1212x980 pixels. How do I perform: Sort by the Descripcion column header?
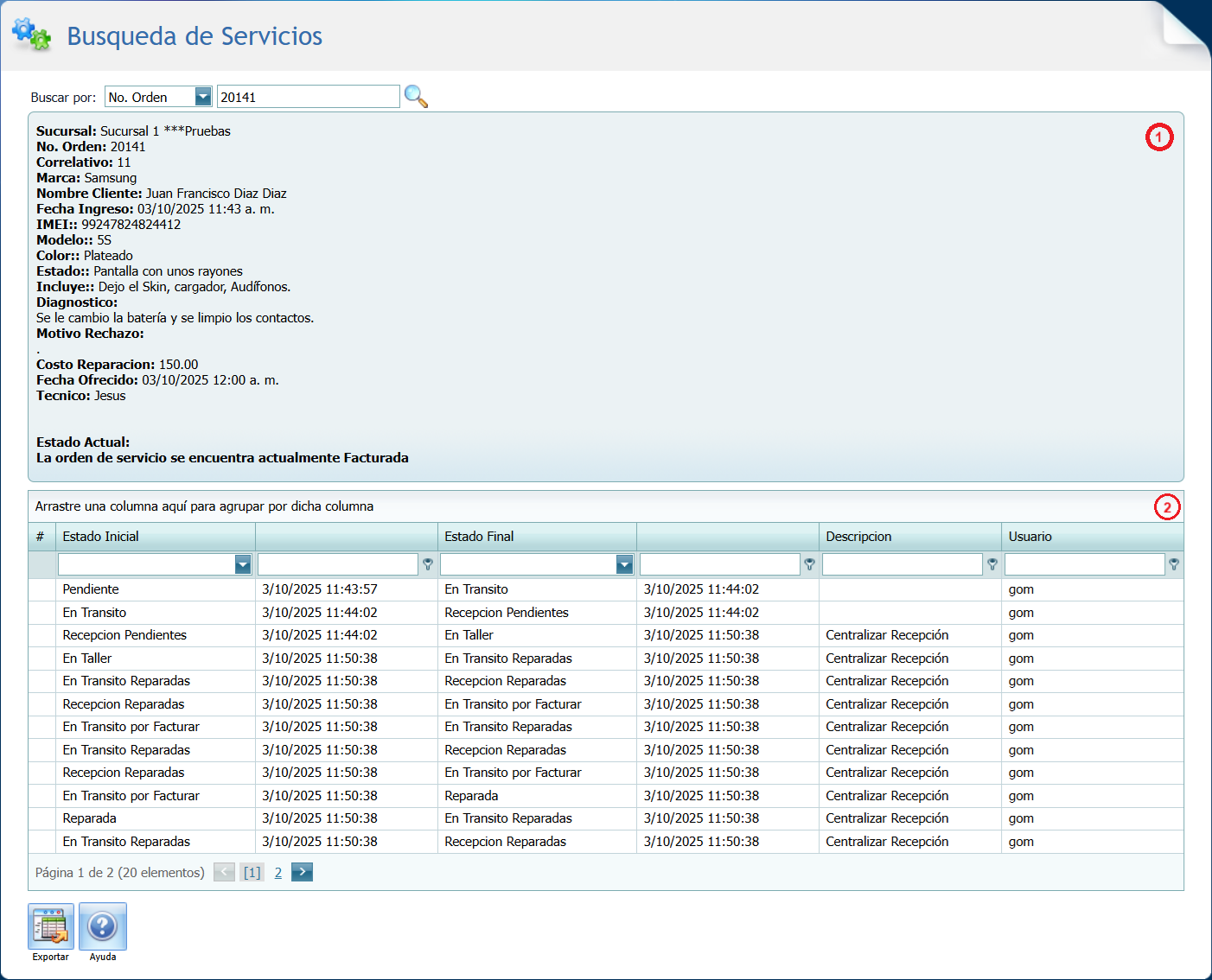(909, 537)
